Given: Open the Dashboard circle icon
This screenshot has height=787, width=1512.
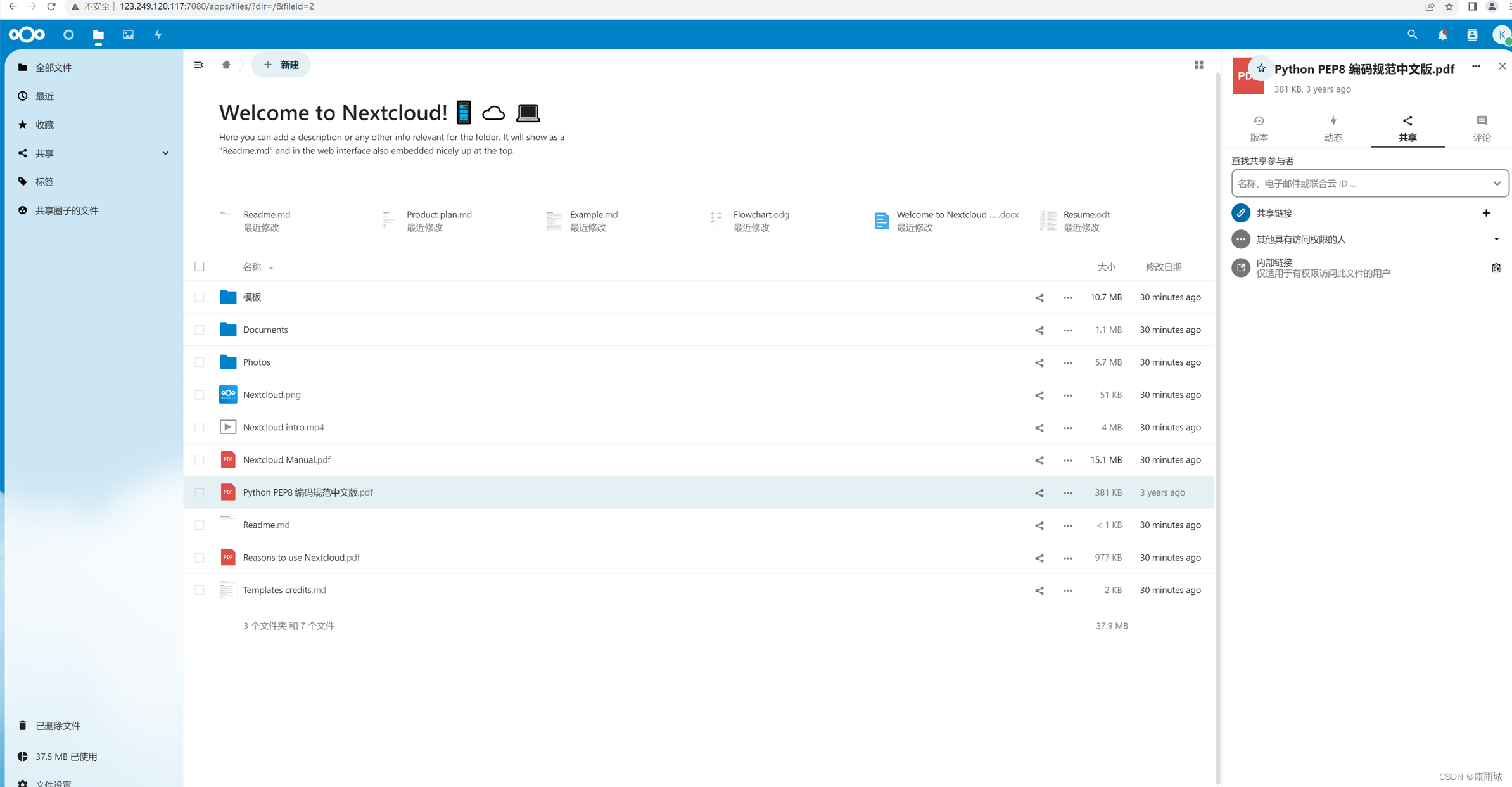Looking at the screenshot, I should tap(68, 35).
